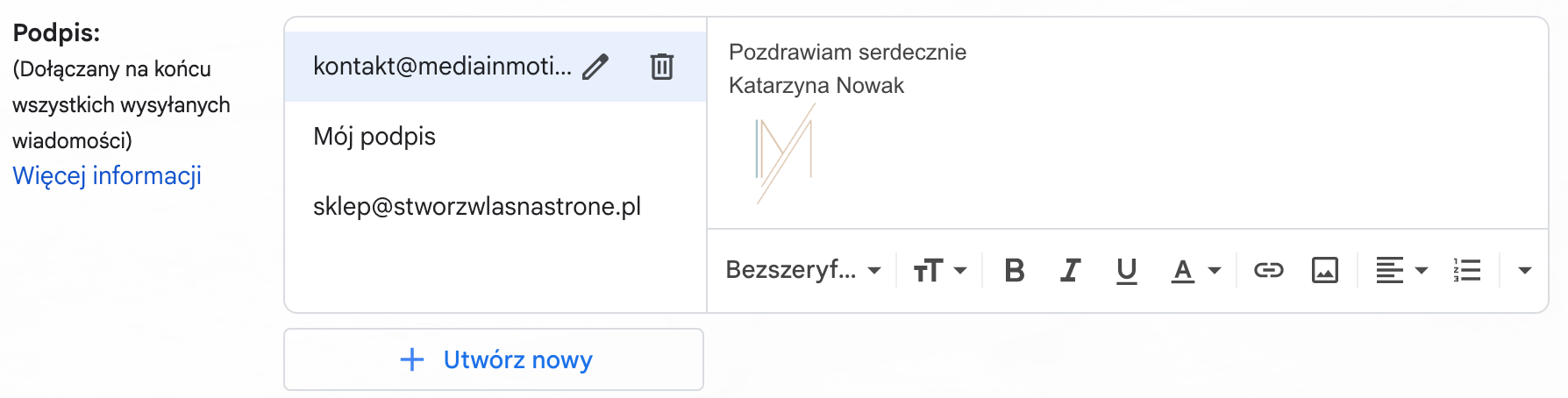Screen dimensions: 1568x398
Task: Open the Więcej informacji link
Action: click(x=107, y=176)
